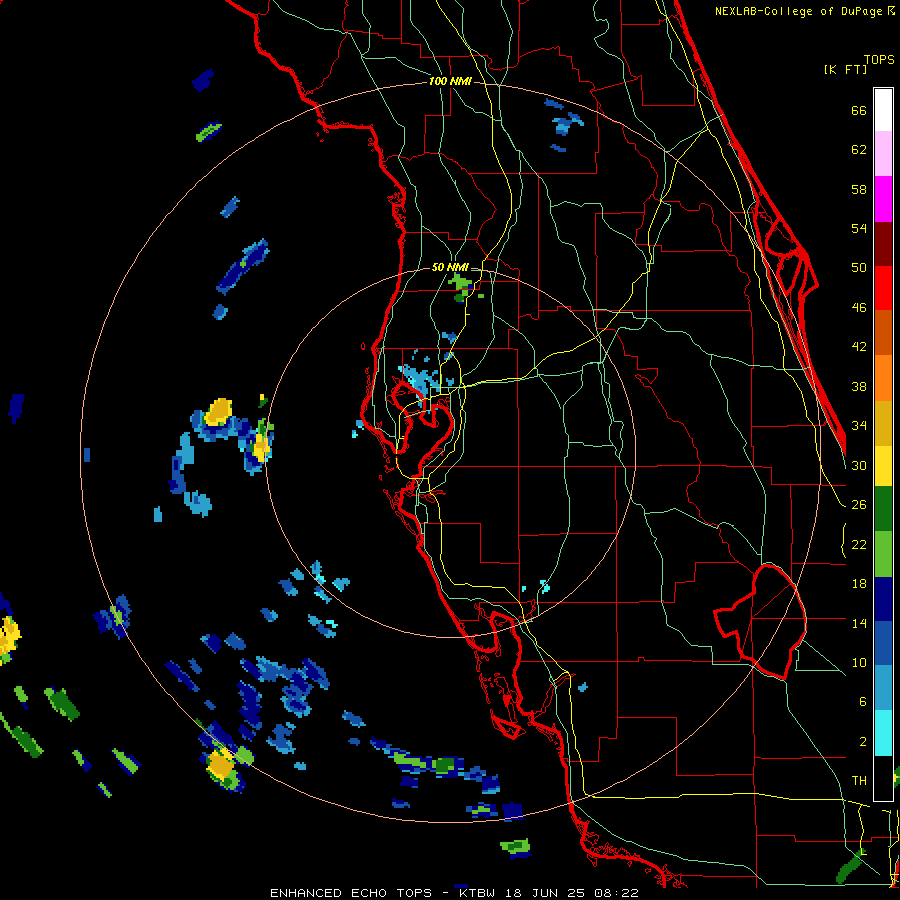Choose the 26 legend scale value

859,505
